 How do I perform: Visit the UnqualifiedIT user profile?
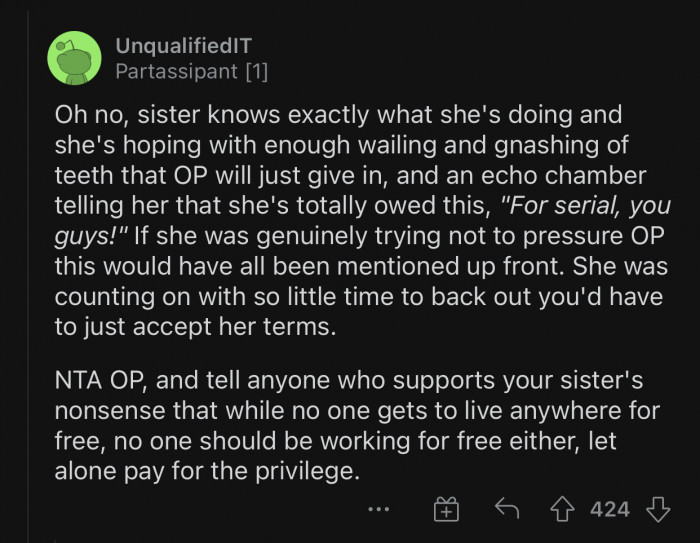(x=183, y=46)
